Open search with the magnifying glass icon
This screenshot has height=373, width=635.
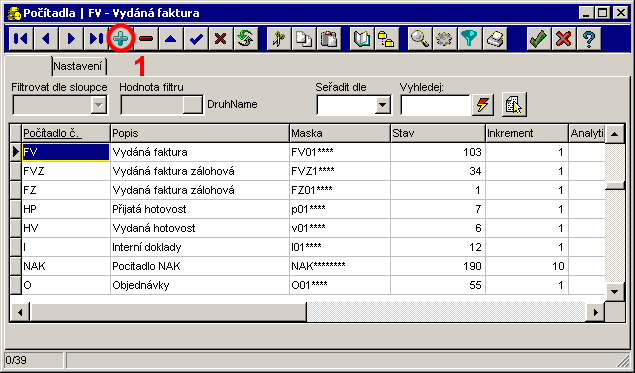[x=420, y=39]
